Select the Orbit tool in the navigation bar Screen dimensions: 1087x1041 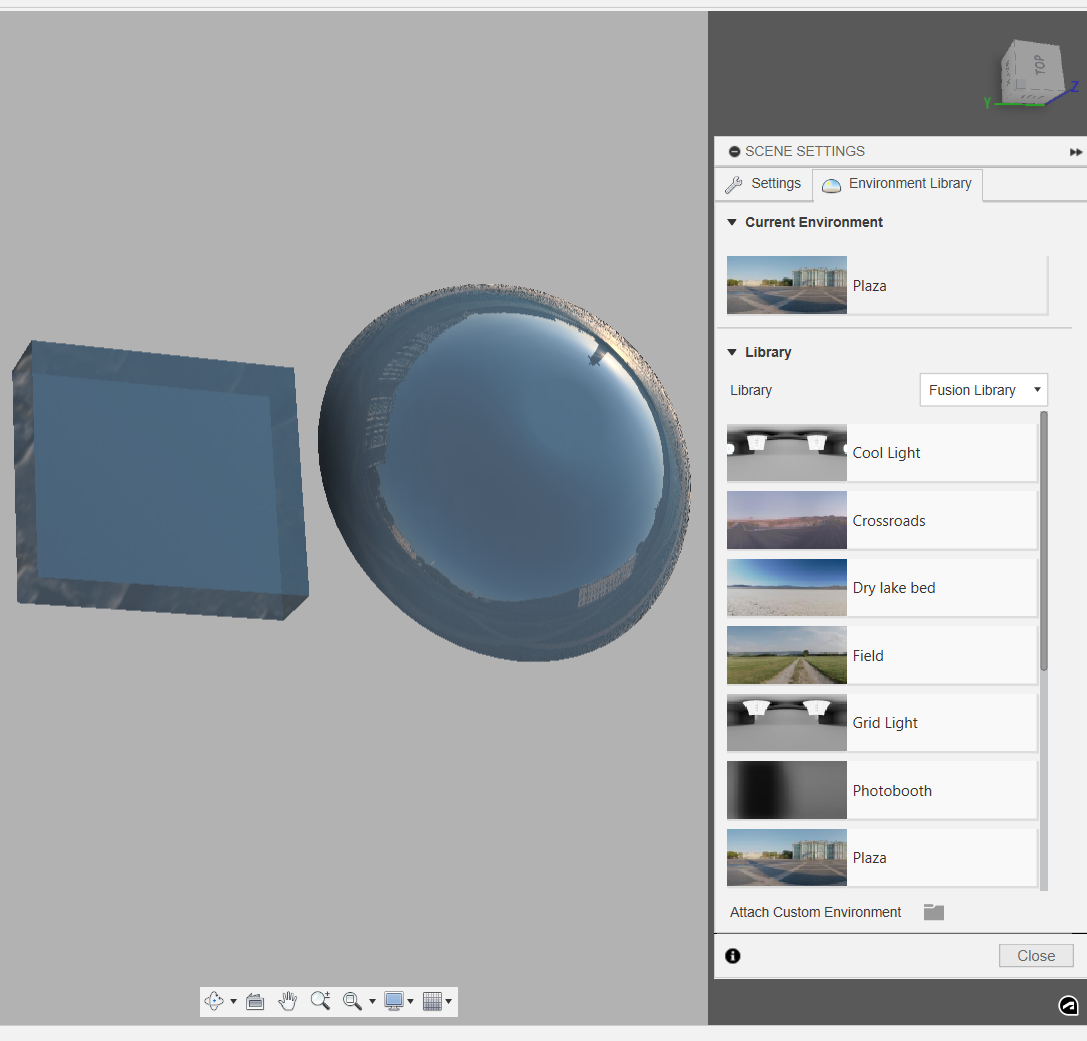pyautogui.click(x=214, y=1001)
